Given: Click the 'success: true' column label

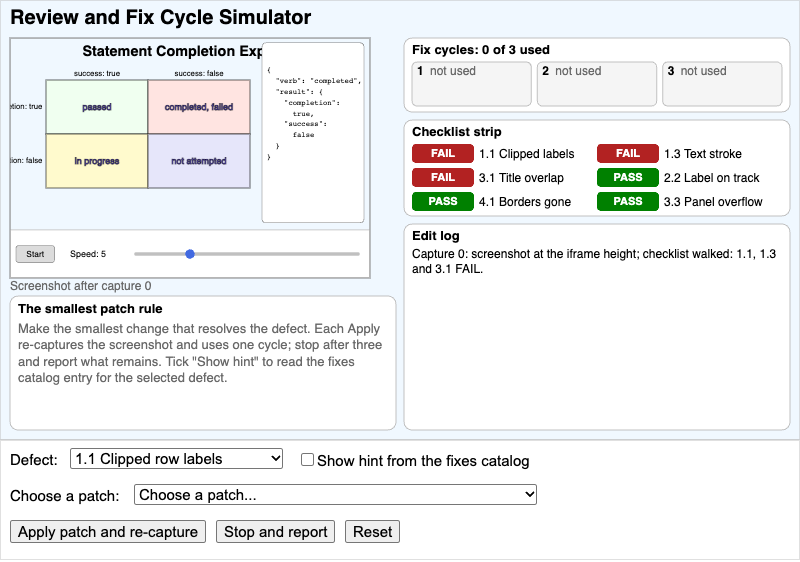Looking at the screenshot, I should (97, 73).
